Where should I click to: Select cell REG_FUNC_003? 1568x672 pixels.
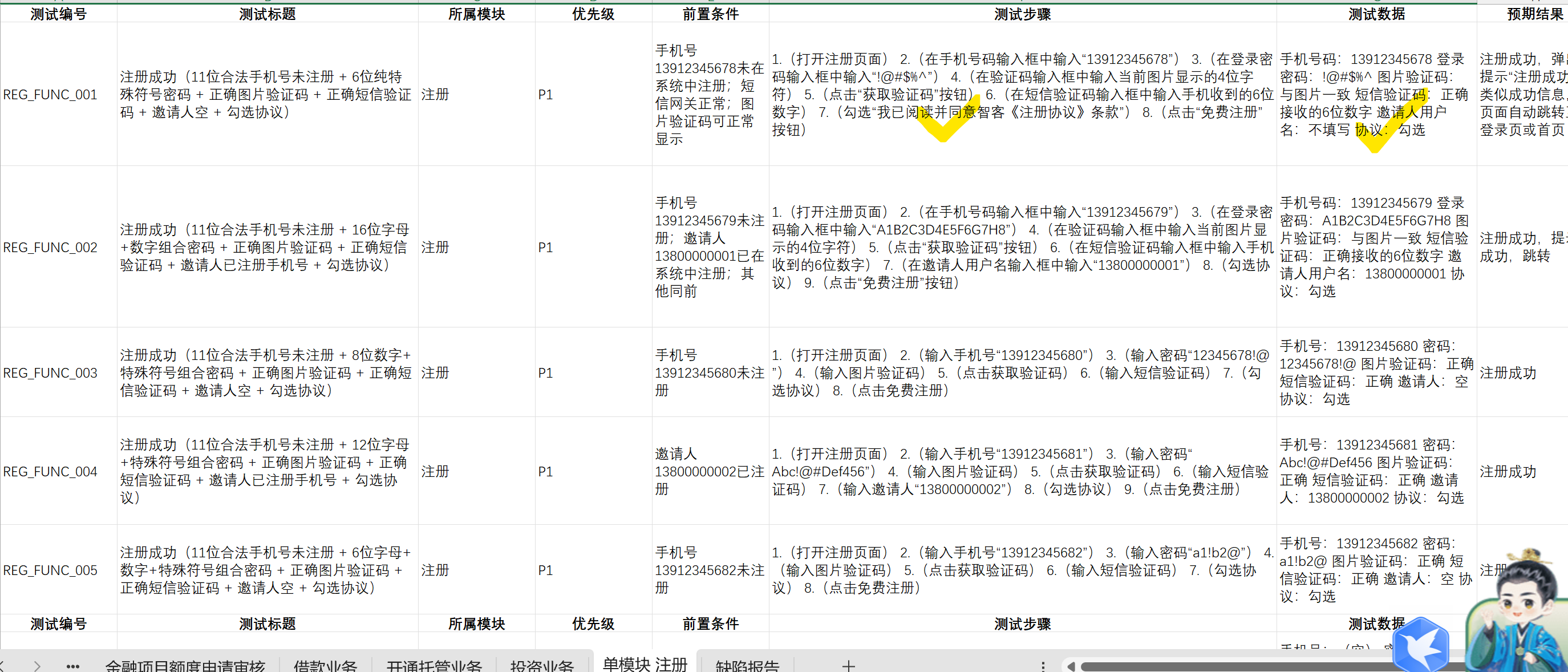[51, 373]
